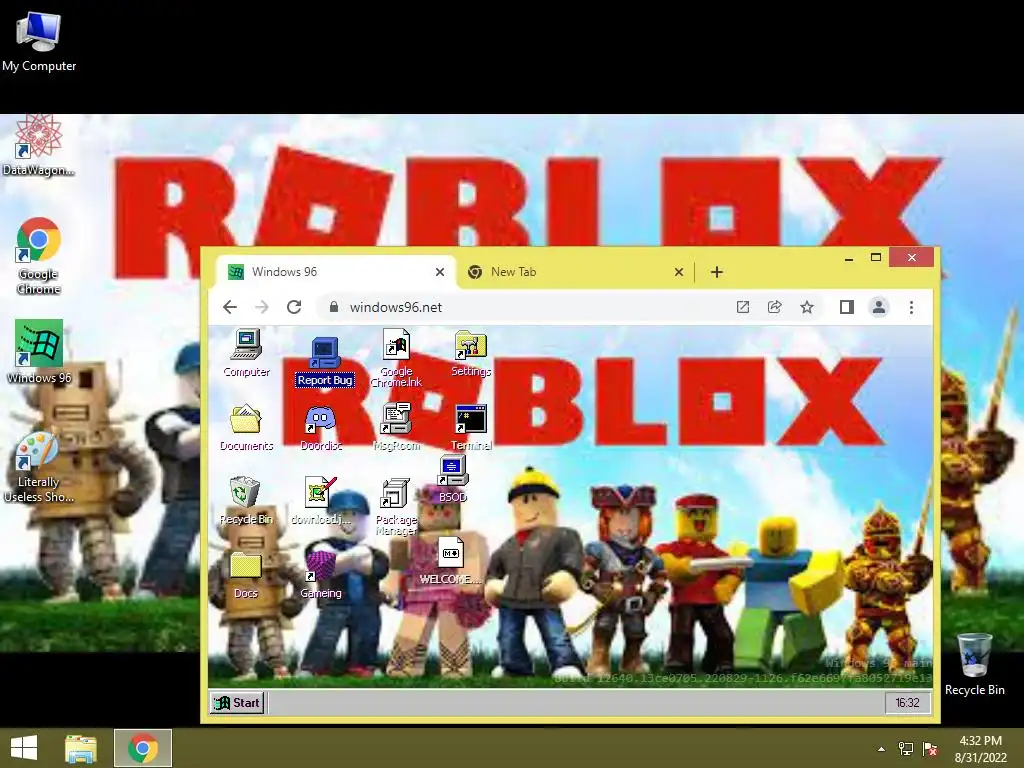1024x768 pixels.
Task: Select the Doordisc shortcut icon
Action: click(321, 428)
